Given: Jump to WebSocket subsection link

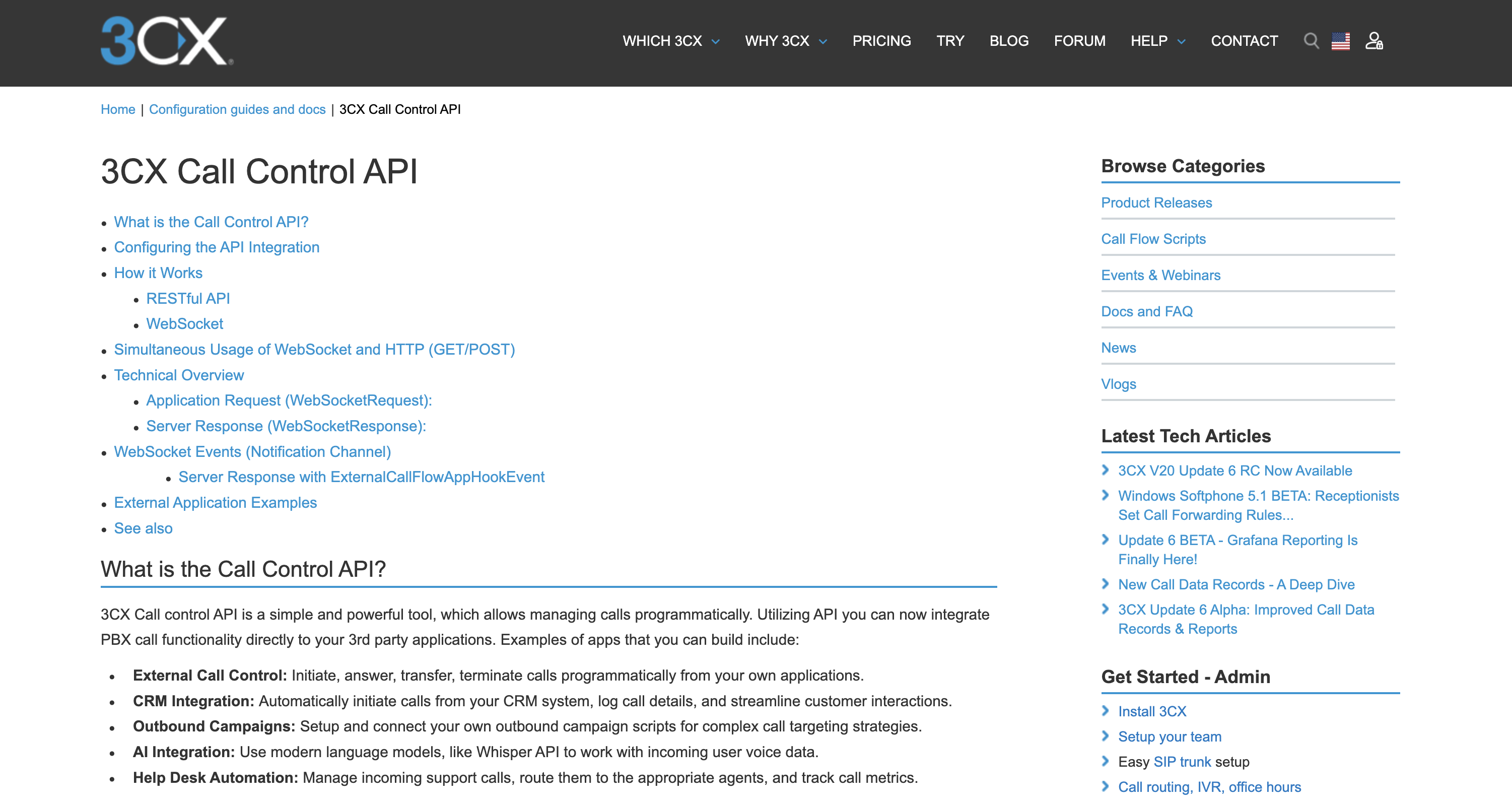Looking at the screenshot, I should tap(184, 323).
